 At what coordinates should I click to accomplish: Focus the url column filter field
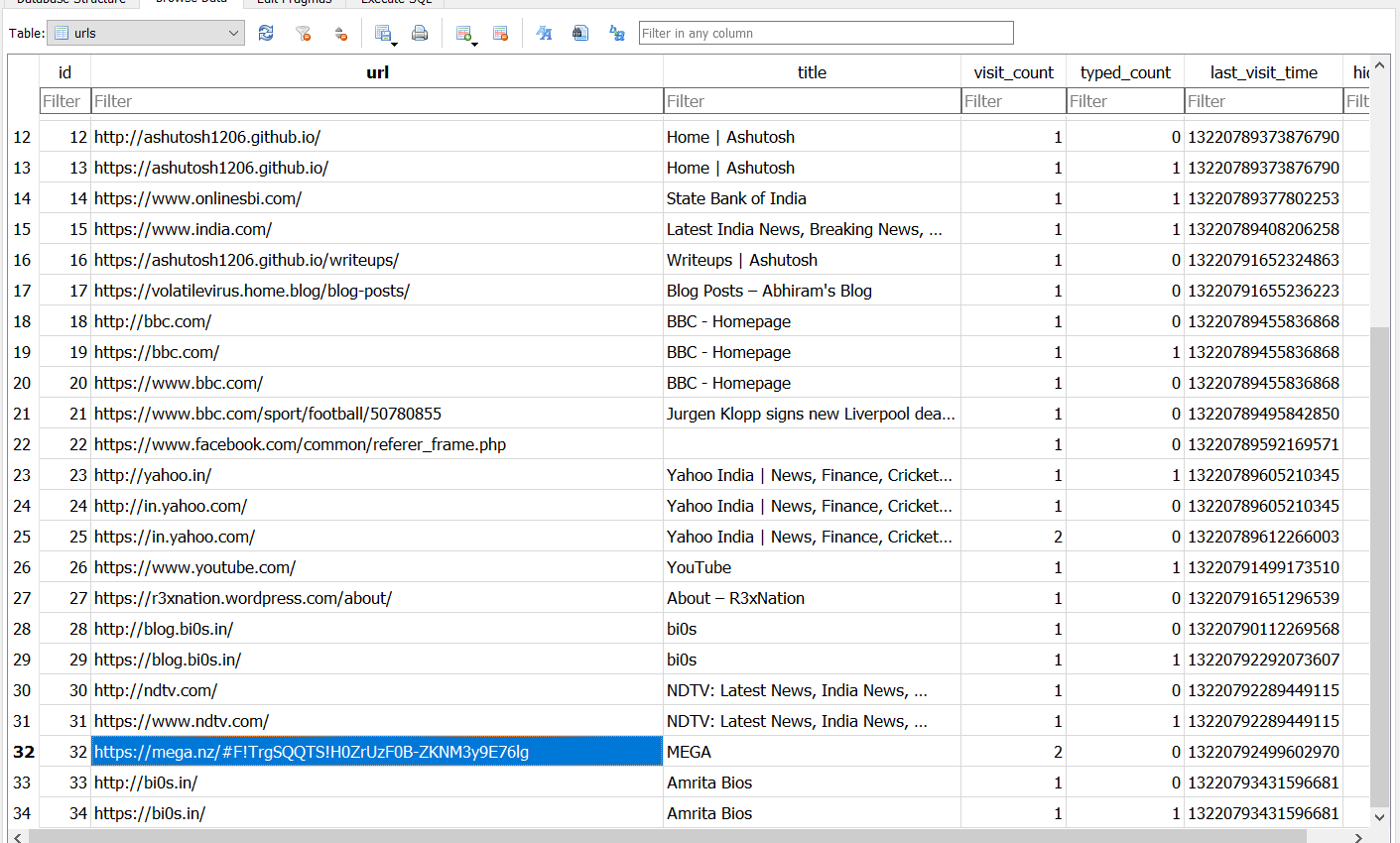[x=377, y=101]
